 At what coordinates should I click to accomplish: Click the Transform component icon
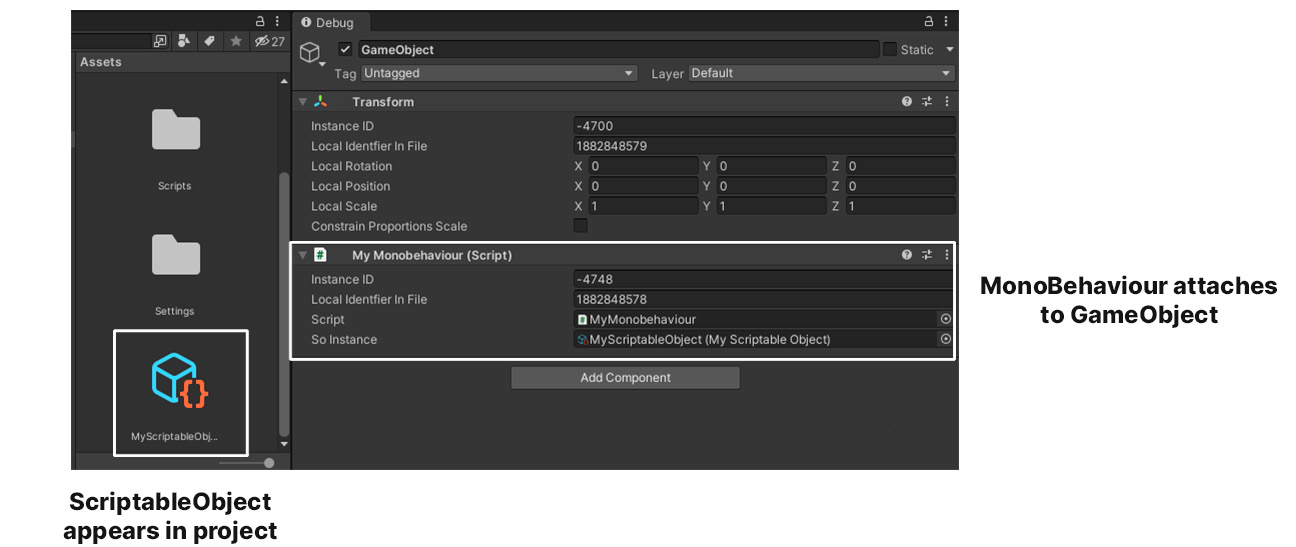[x=320, y=101]
